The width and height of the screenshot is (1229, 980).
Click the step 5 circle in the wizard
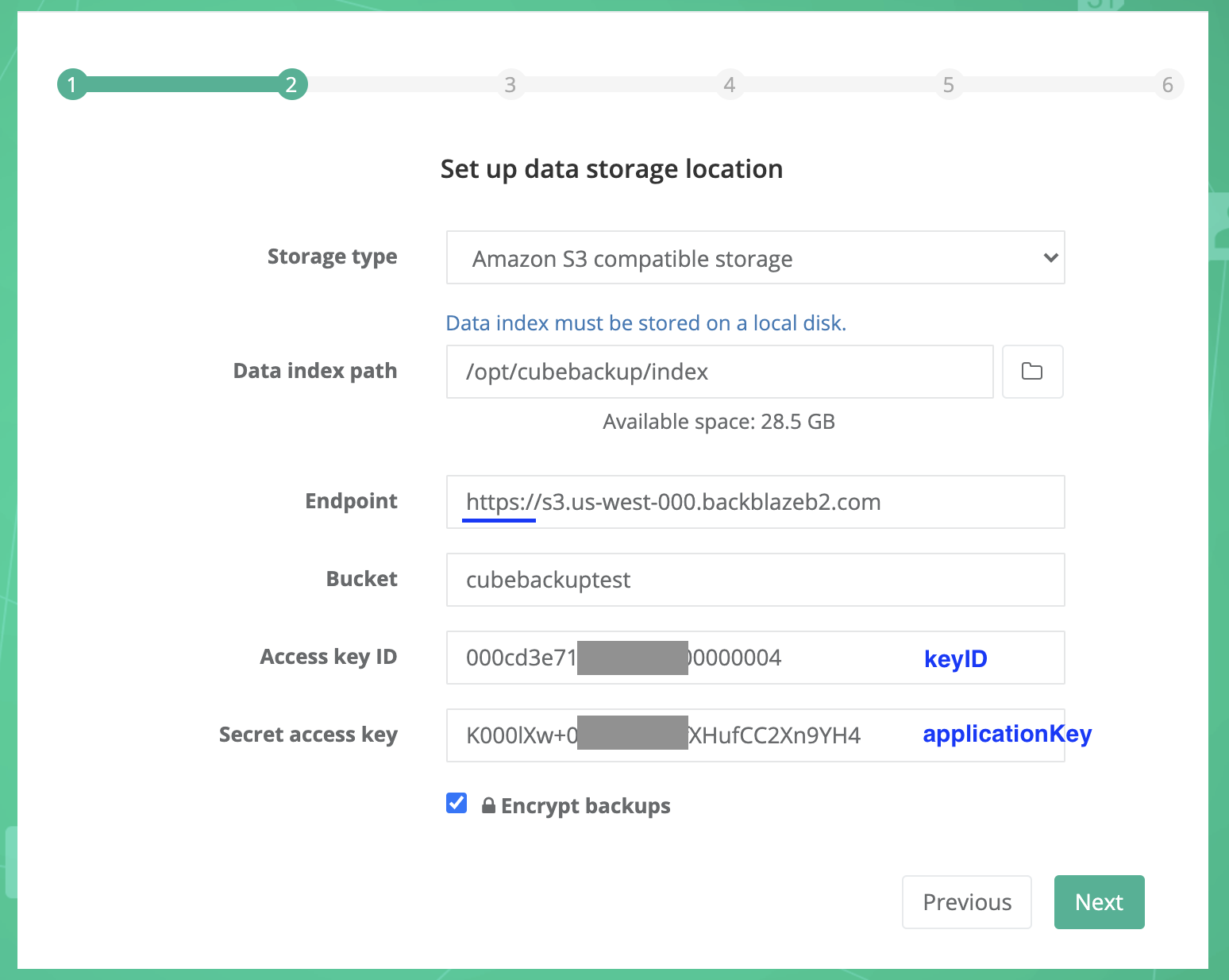click(x=949, y=84)
